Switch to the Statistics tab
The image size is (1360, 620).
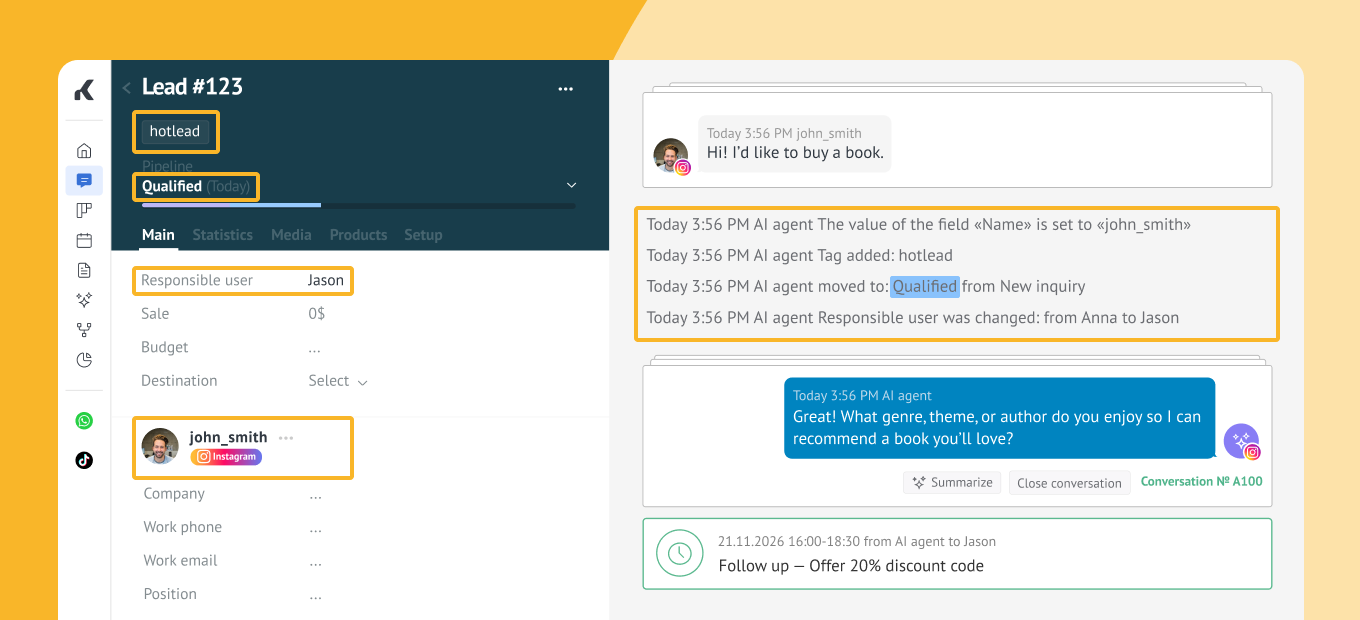coord(222,235)
